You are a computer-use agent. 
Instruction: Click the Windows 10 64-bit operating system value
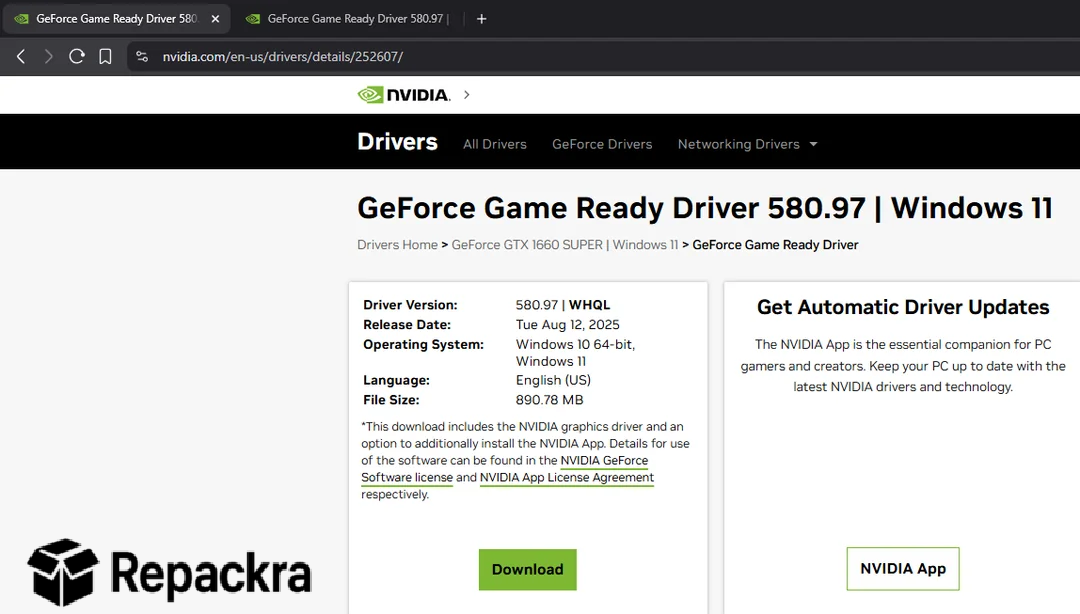[x=575, y=352]
